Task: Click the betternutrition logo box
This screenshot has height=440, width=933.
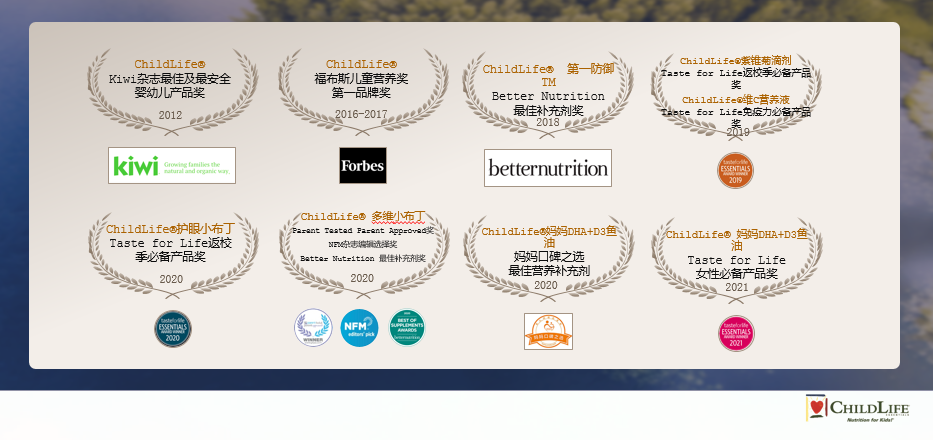Action: tap(547, 168)
